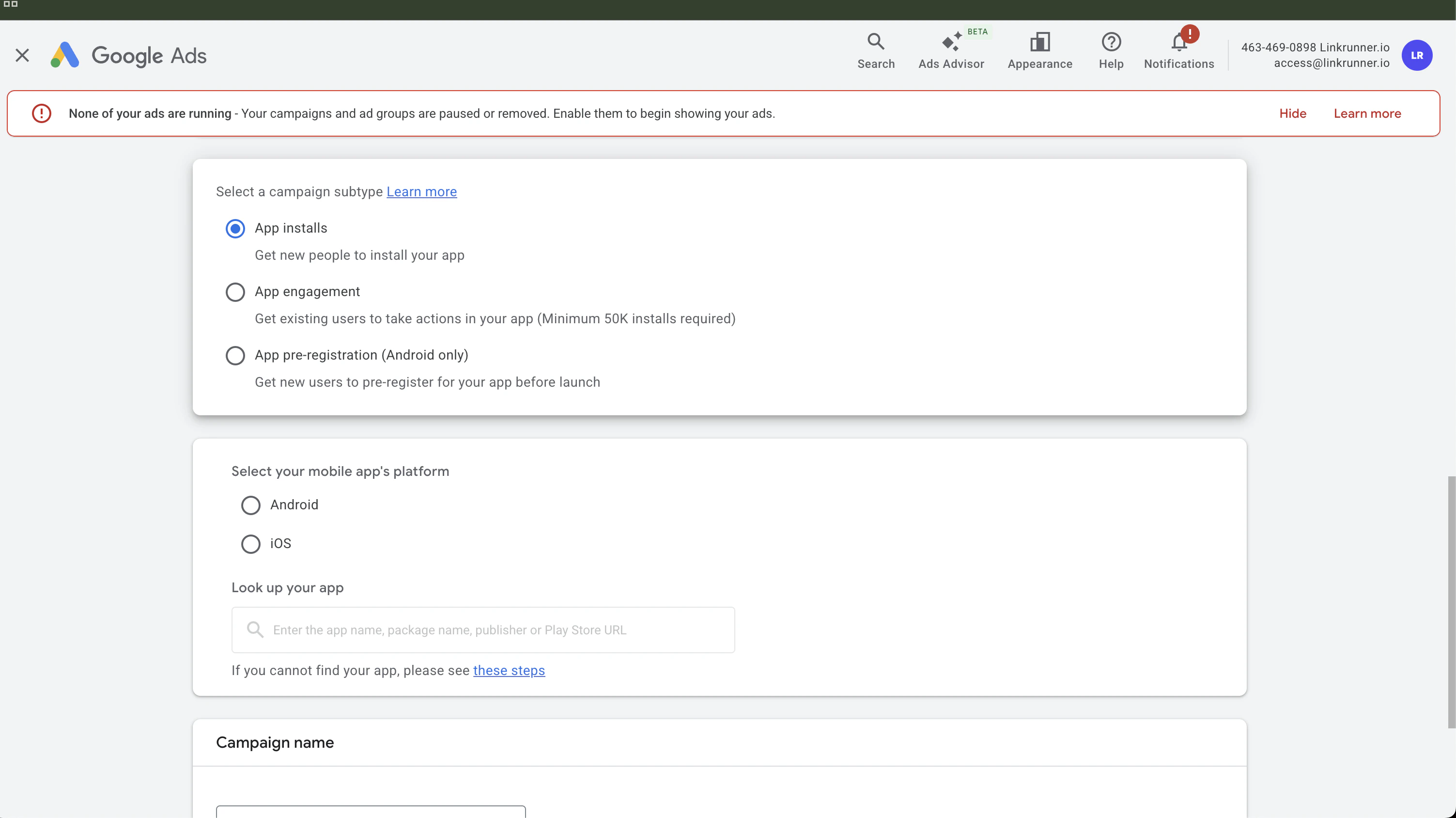Open the Search magnifier icon
Viewport: 1456px width, 818px height.
pyautogui.click(x=876, y=42)
